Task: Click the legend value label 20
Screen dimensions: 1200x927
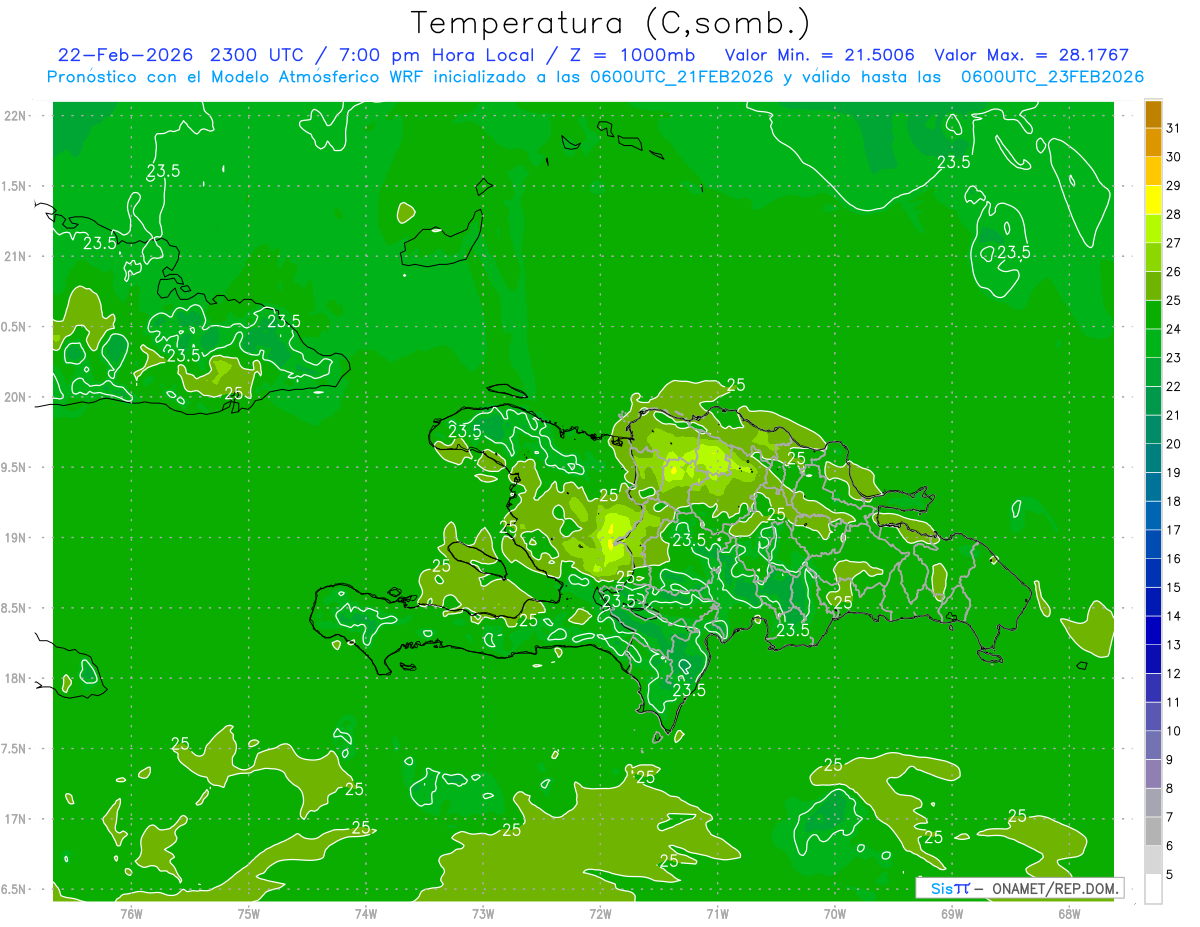Action: click(x=1174, y=444)
